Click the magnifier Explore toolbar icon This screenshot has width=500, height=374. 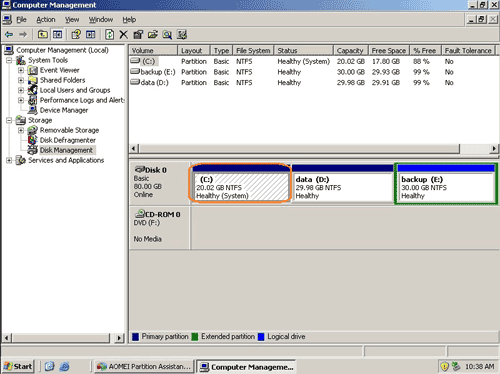point(167,34)
